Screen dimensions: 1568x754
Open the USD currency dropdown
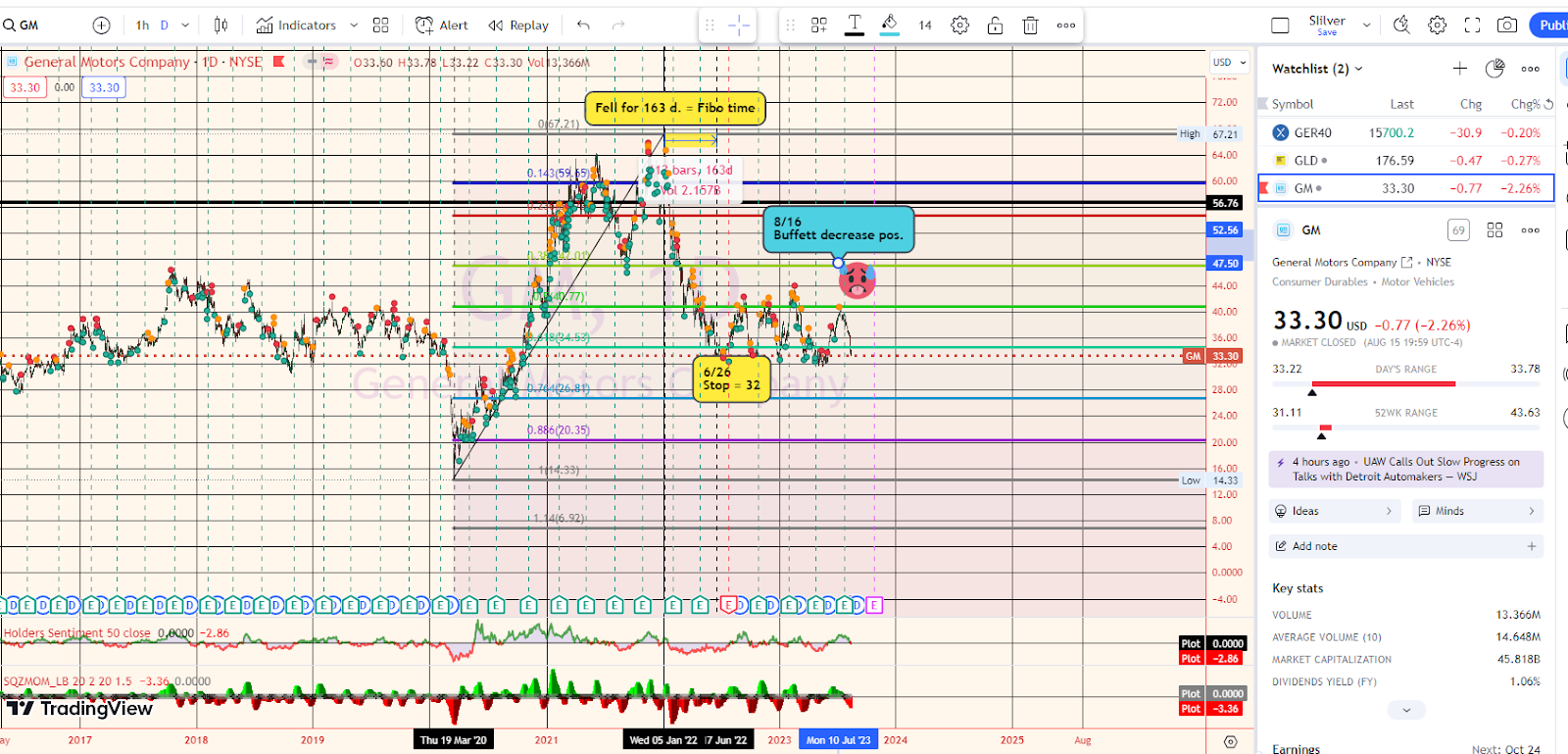pos(1230,62)
